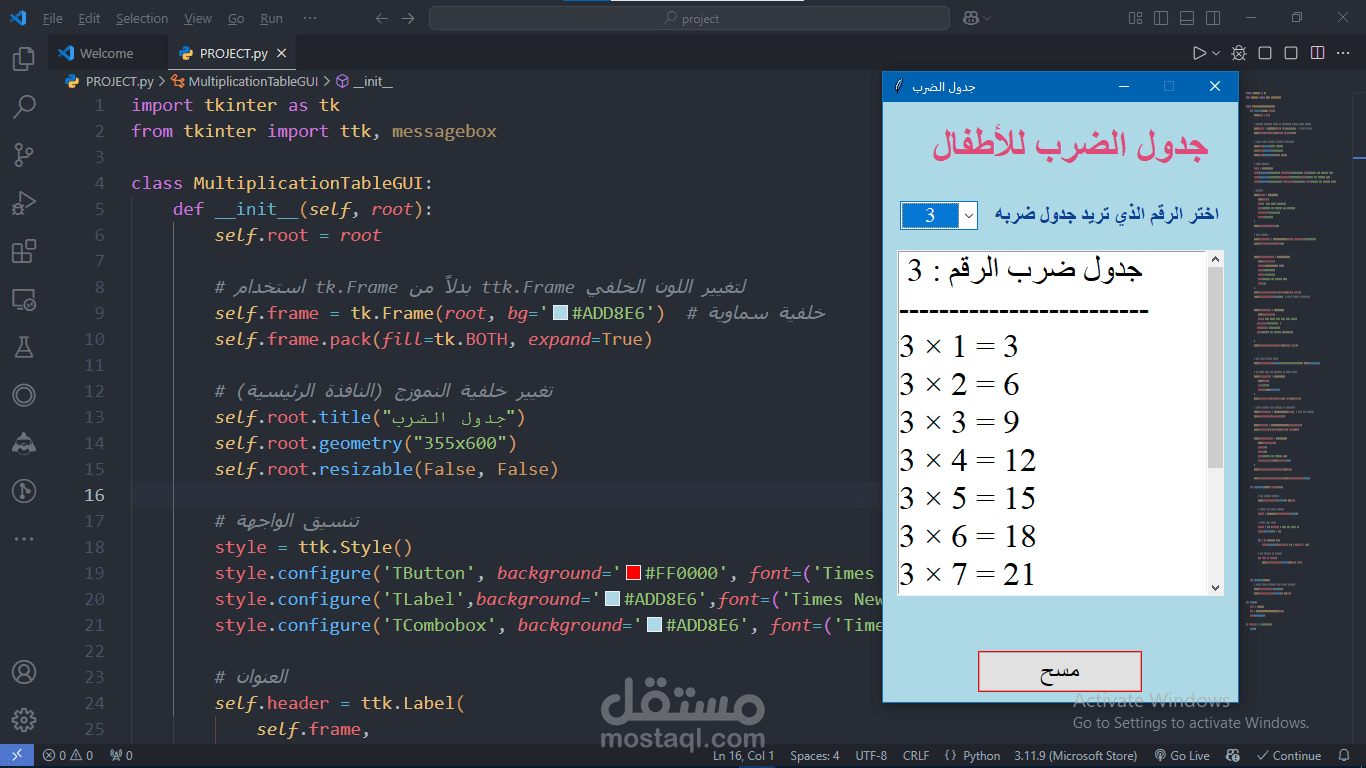Open Copilot dropdown arrow in title bar
Screen dimensions: 1366x768
(987, 18)
